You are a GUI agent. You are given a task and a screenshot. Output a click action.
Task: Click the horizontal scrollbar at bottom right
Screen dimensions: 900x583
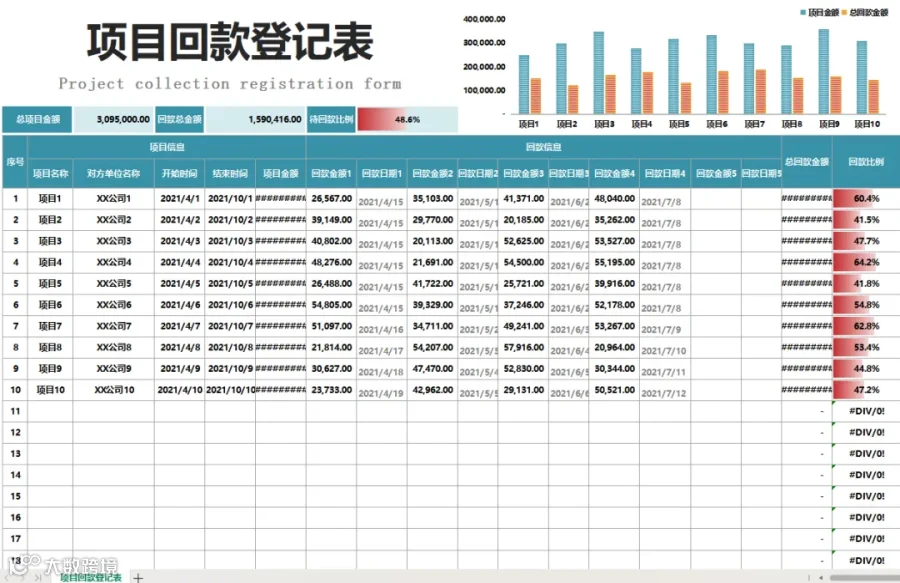click(x=864, y=578)
